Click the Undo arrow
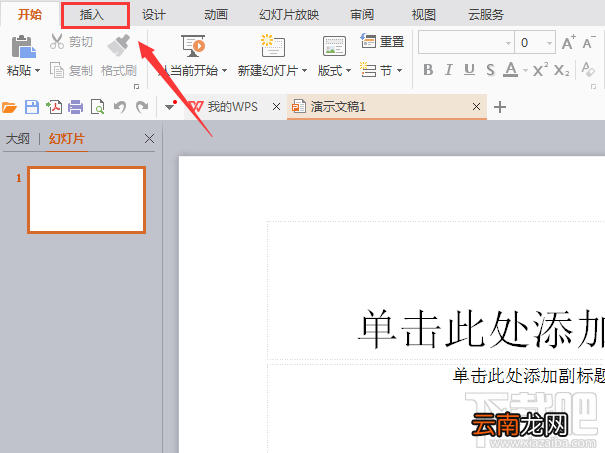This screenshot has width=605, height=453. (x=120, y=107)
